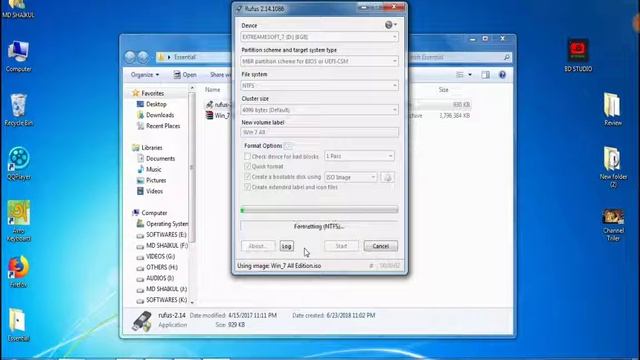Open the Essential folder on desktop
This screenshot has width=640, height=360.
[18, 325]
